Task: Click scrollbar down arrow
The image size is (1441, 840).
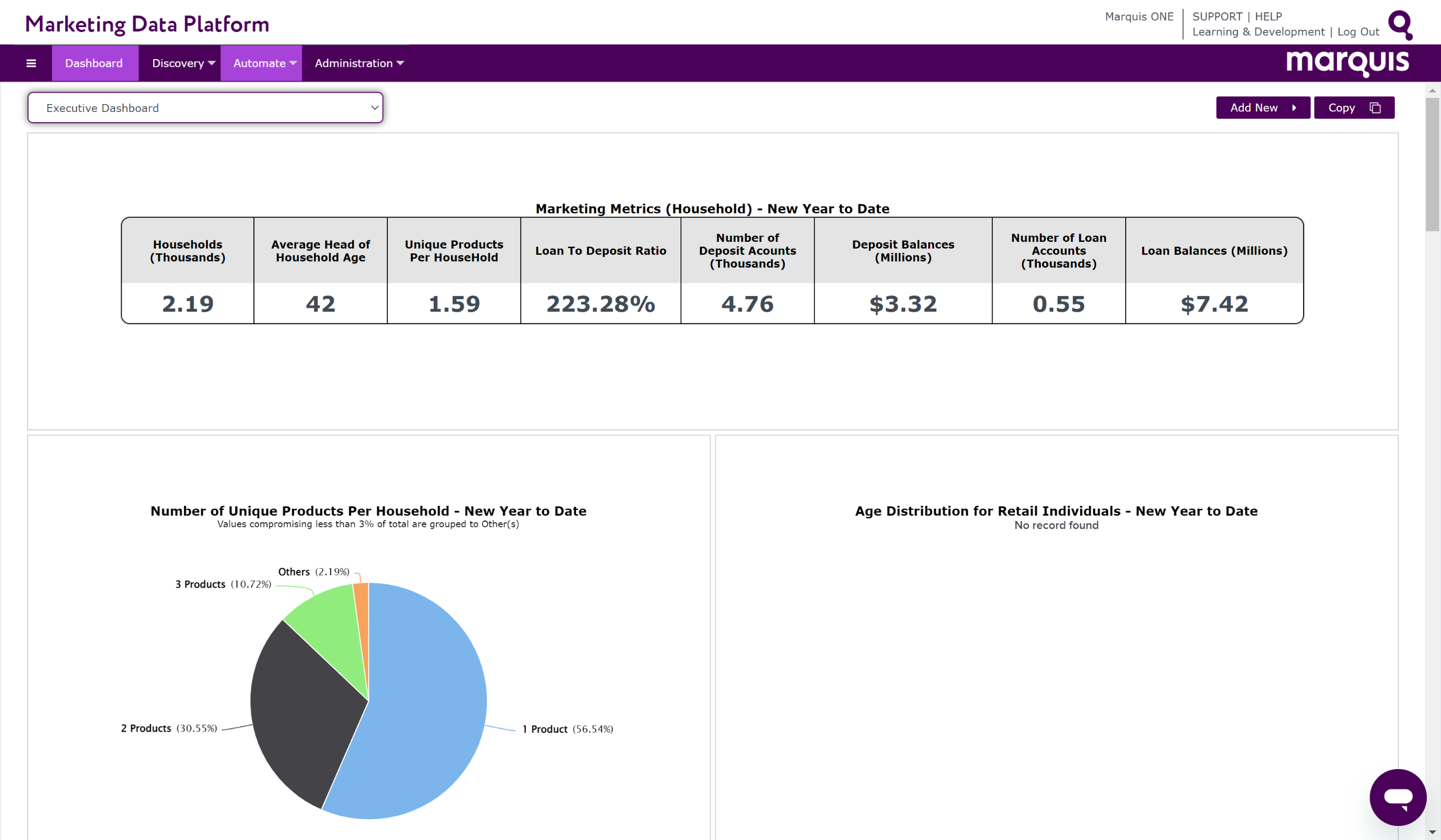Action: pos(1432,832)
